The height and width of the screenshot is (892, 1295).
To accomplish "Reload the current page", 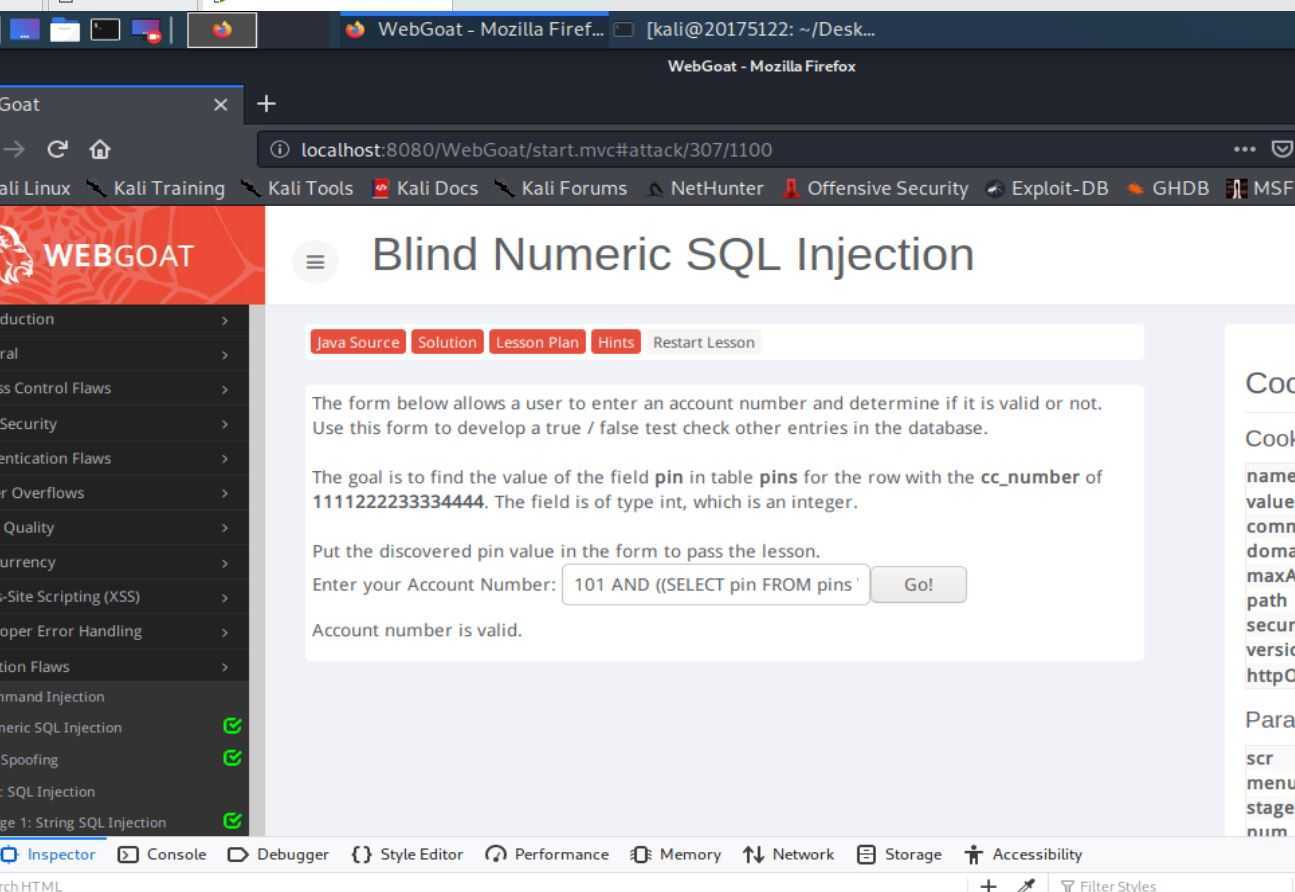I will click(x=59, y=150).
